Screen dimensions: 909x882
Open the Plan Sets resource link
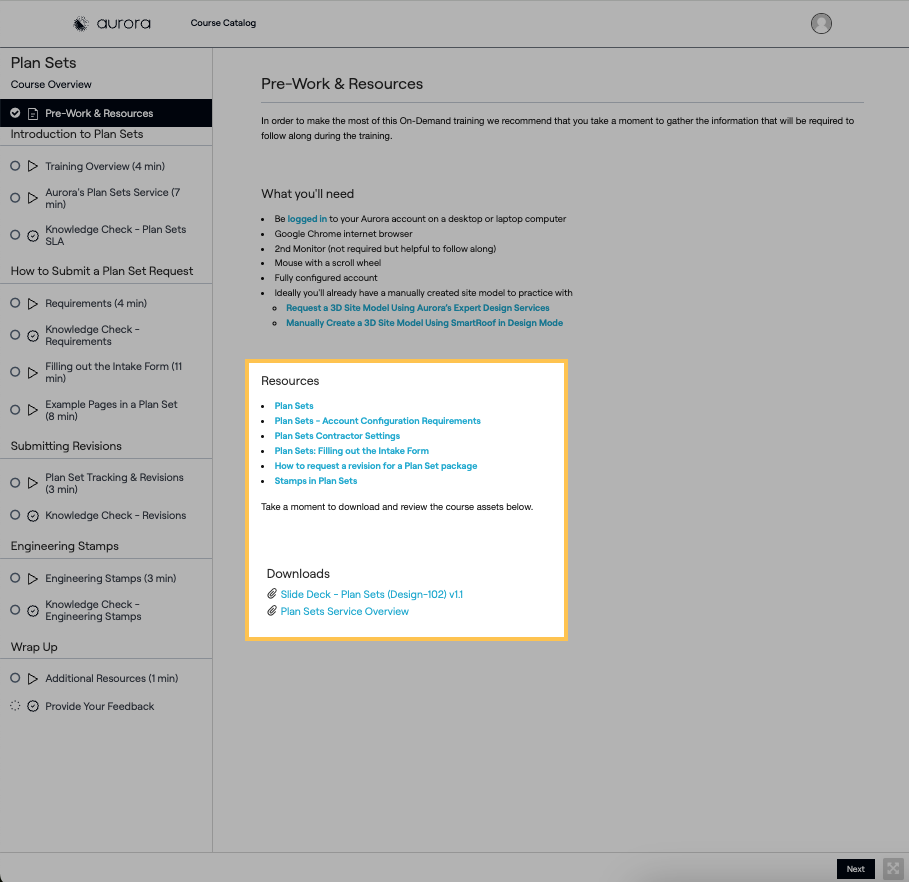tap(294, 406)
